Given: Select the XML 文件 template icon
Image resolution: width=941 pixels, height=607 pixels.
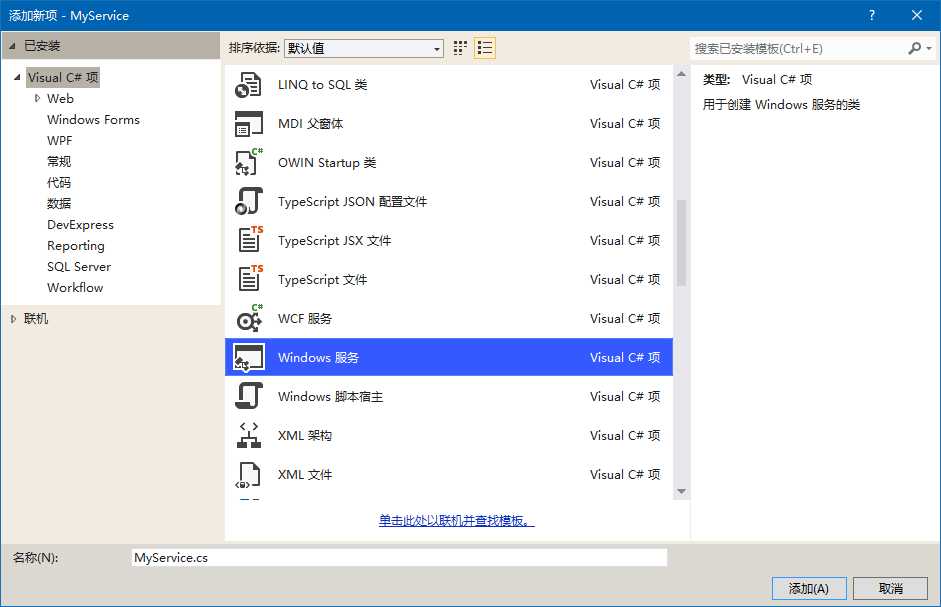Looking at the screenshot, I should (x=248, y=474).
